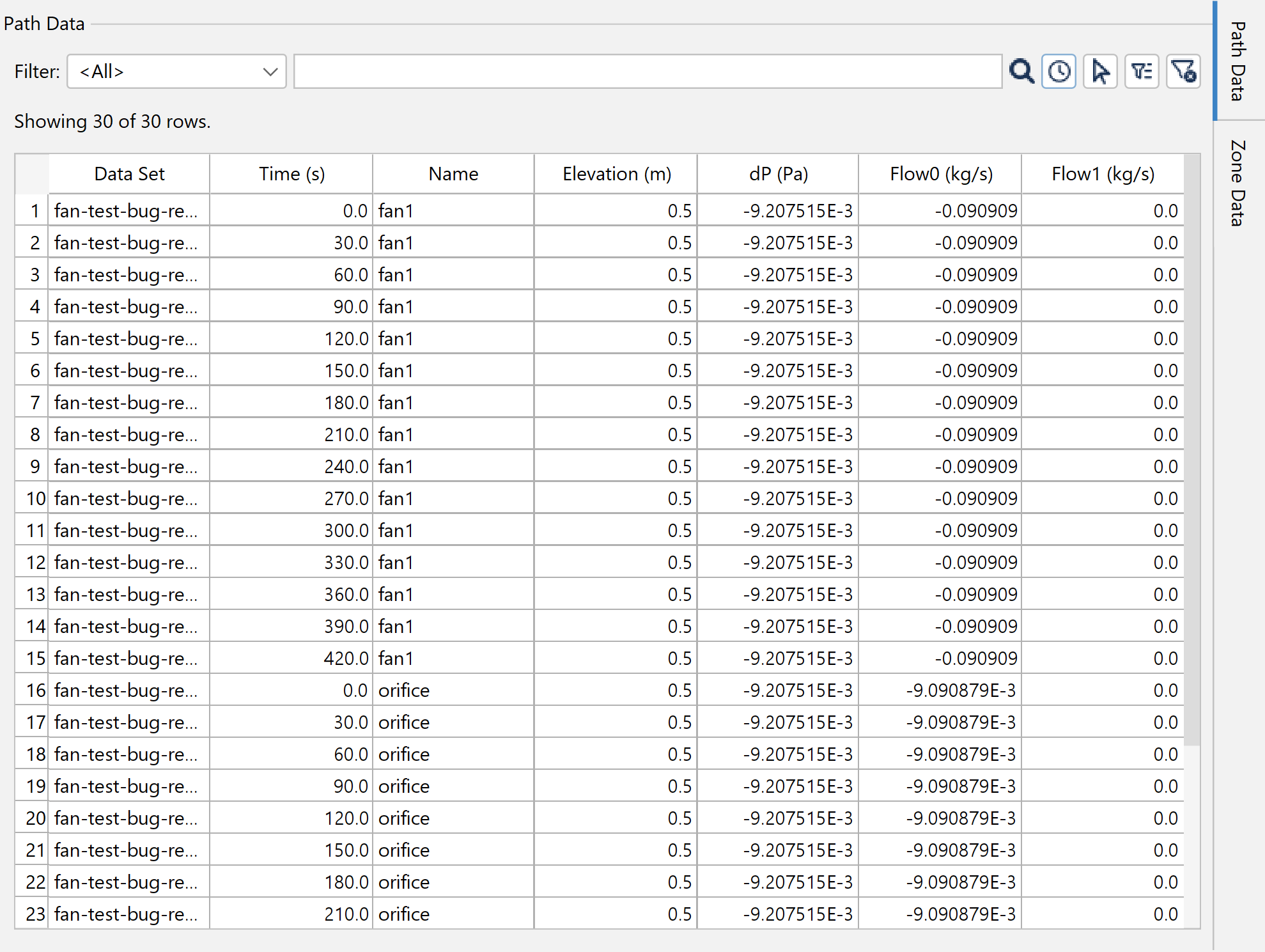Select the Path Data side tab
This screenshot has height=952, width=1265.
click(1239, 61)
